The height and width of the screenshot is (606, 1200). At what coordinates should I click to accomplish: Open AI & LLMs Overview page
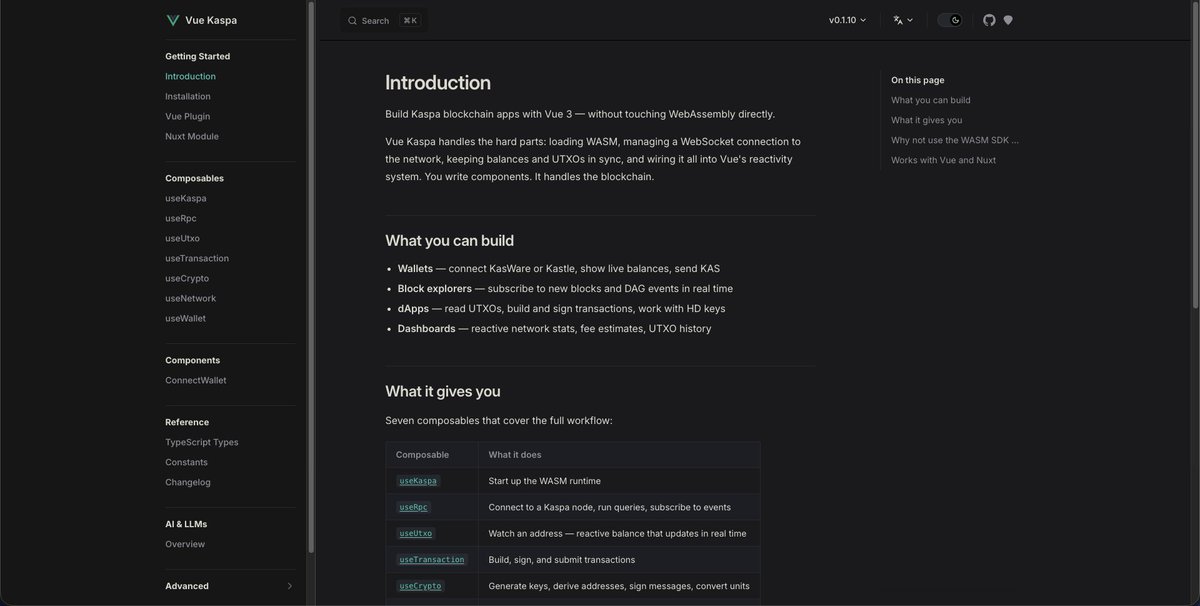(x=185, y=544)
